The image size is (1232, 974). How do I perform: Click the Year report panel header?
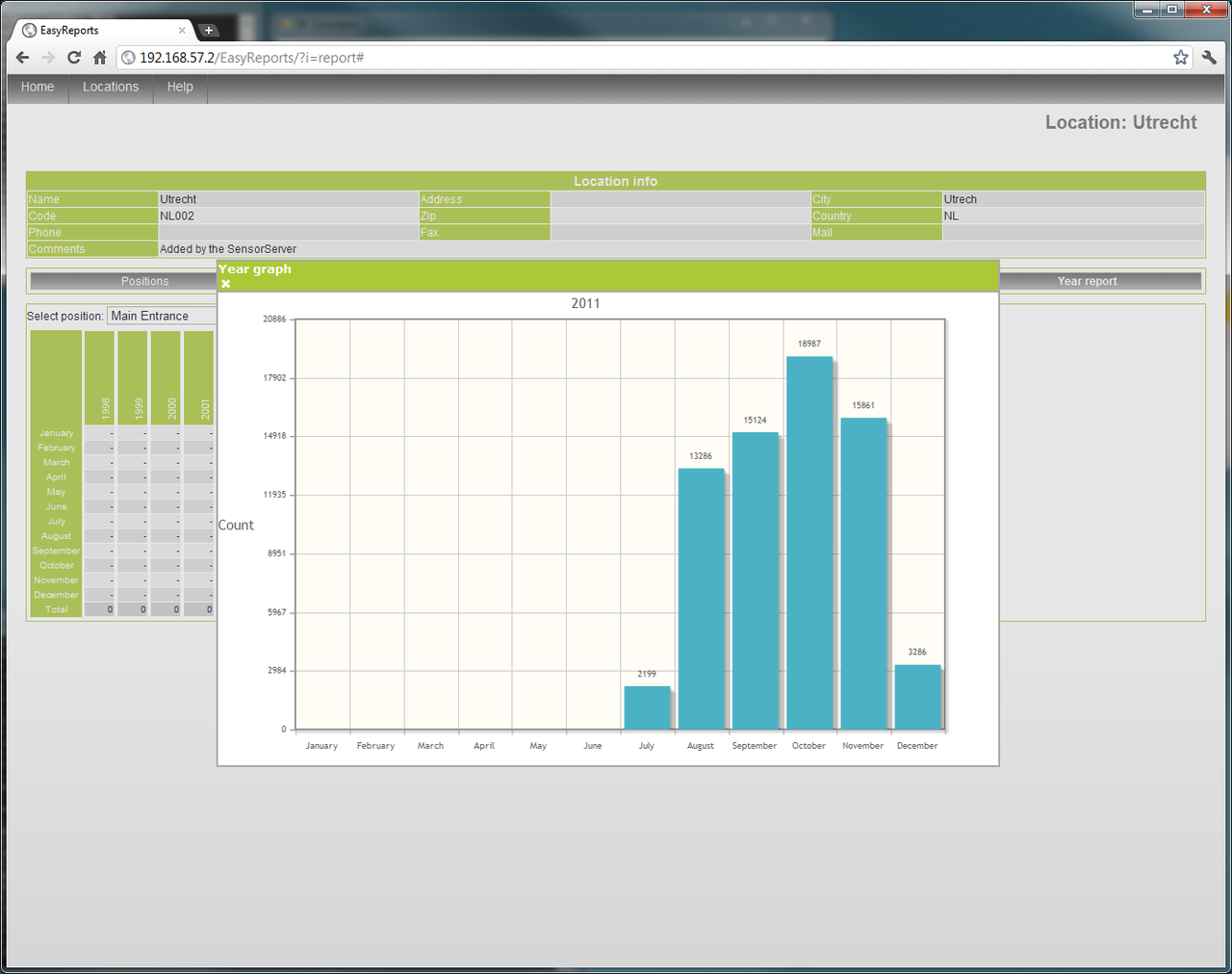1087,280
